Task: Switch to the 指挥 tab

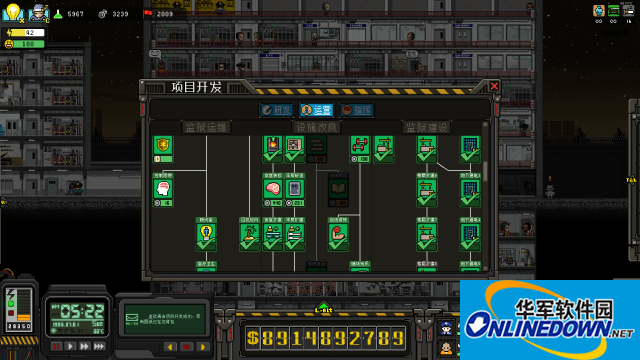Action: tap(356, 110)
